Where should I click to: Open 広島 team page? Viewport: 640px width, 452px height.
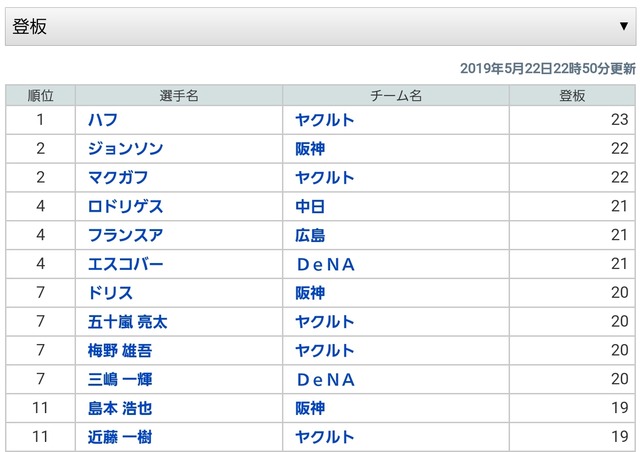(x=310, y=235)
